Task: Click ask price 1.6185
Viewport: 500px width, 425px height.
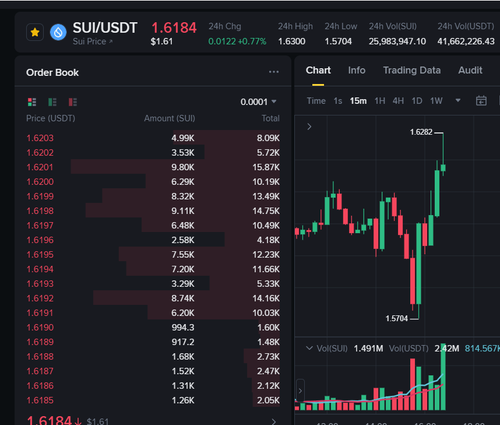Action: pos(40,400)
